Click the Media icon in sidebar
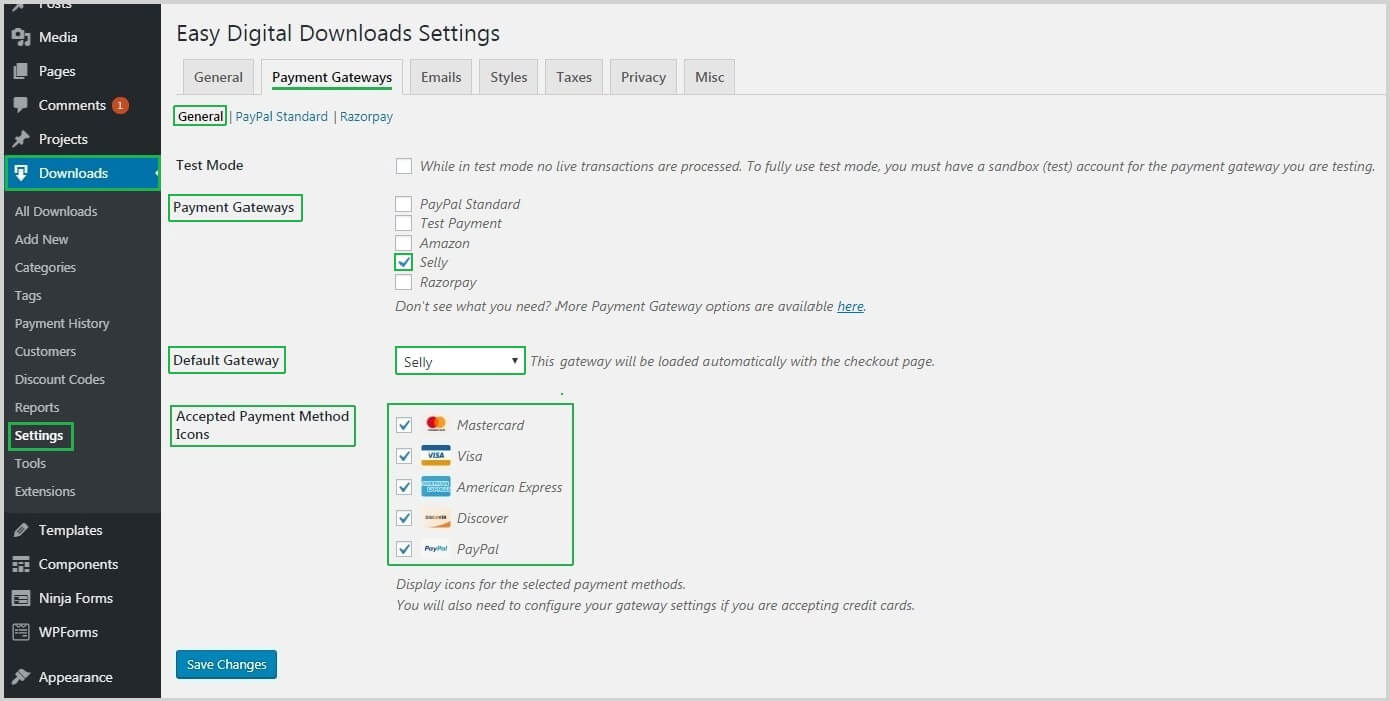The height and width of the screenshot is (701, 1390). click(21, 37)
